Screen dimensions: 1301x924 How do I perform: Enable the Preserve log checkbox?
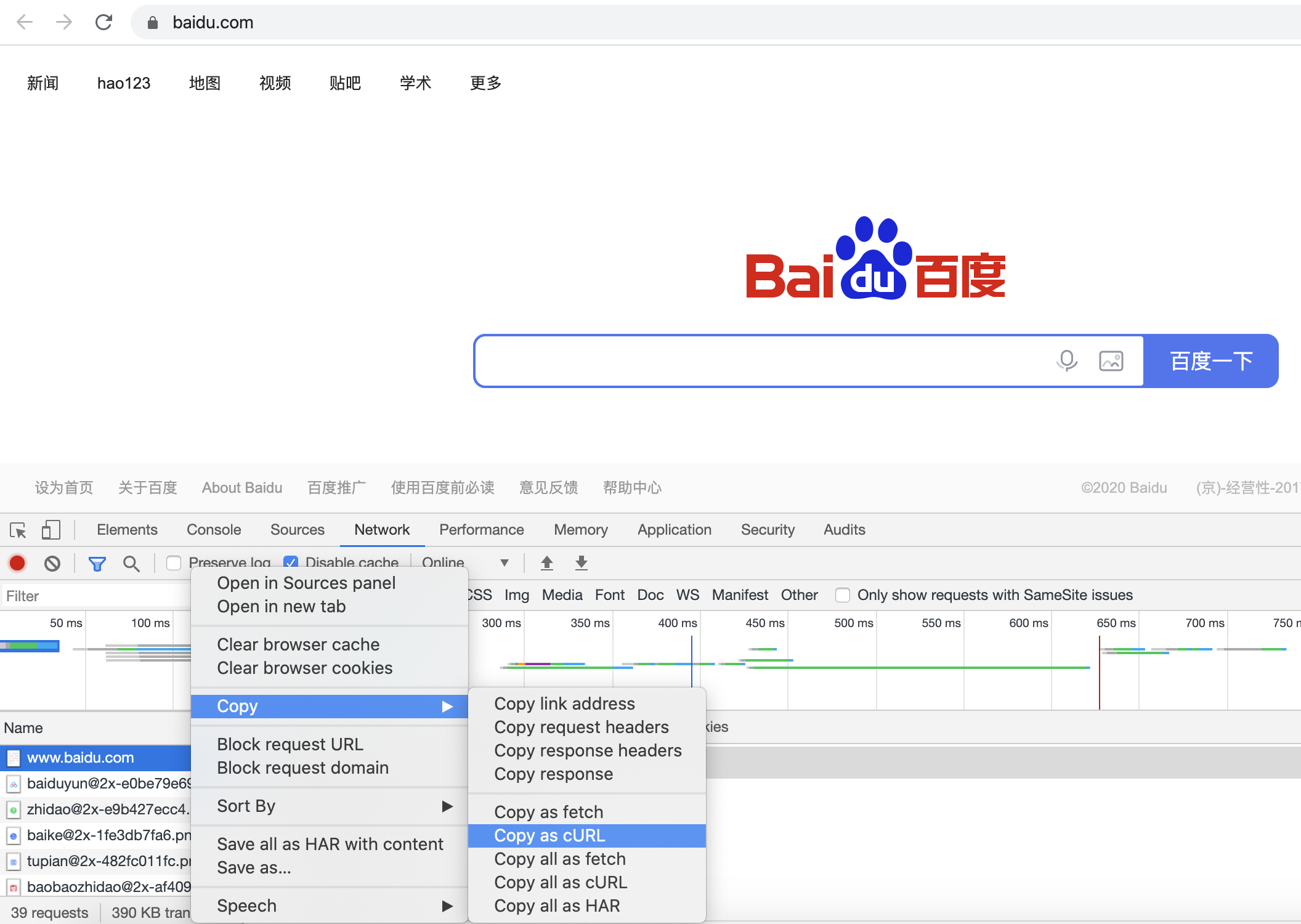coord(174,563)
